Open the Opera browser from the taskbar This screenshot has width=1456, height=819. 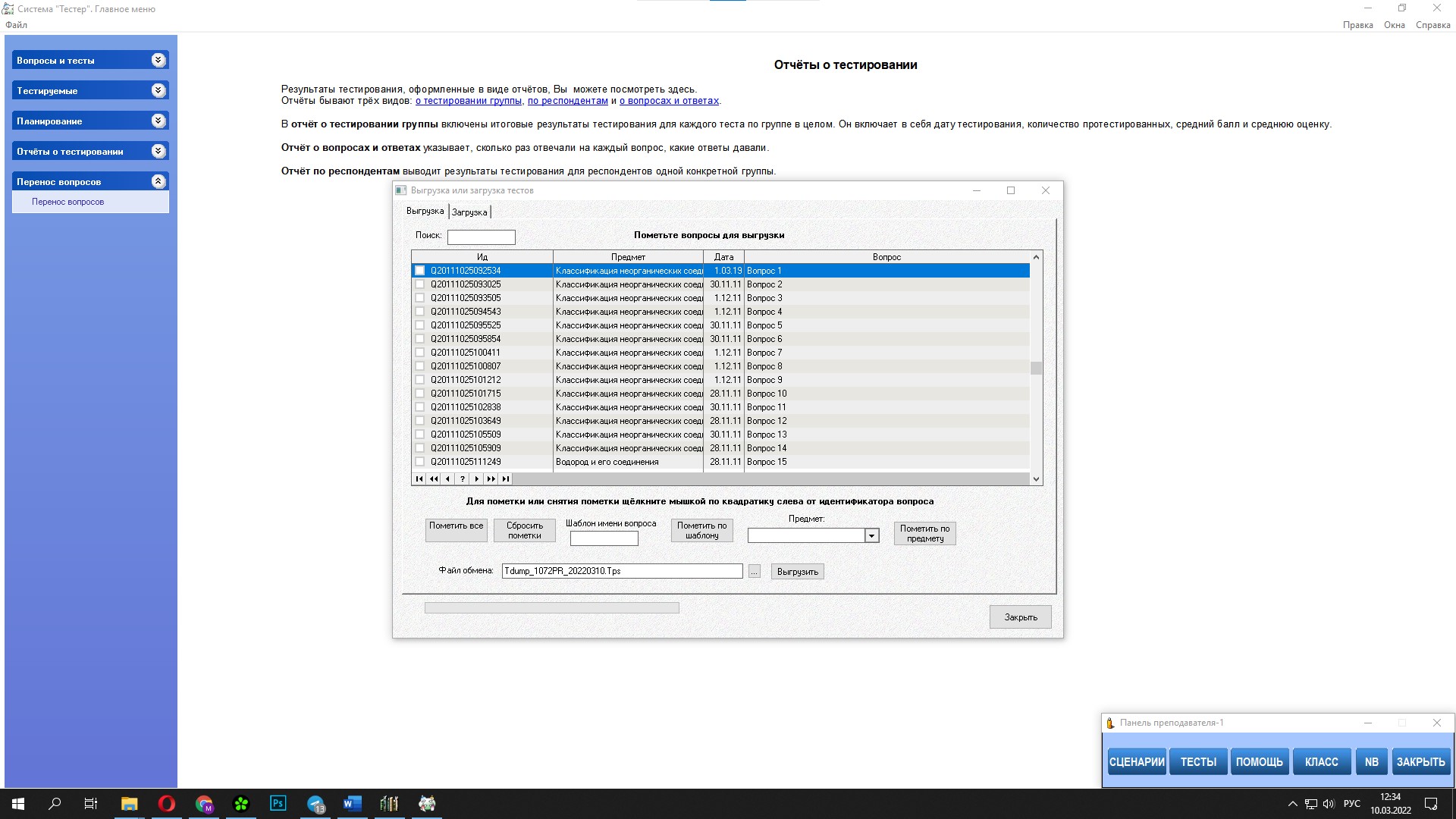[166, 804]
